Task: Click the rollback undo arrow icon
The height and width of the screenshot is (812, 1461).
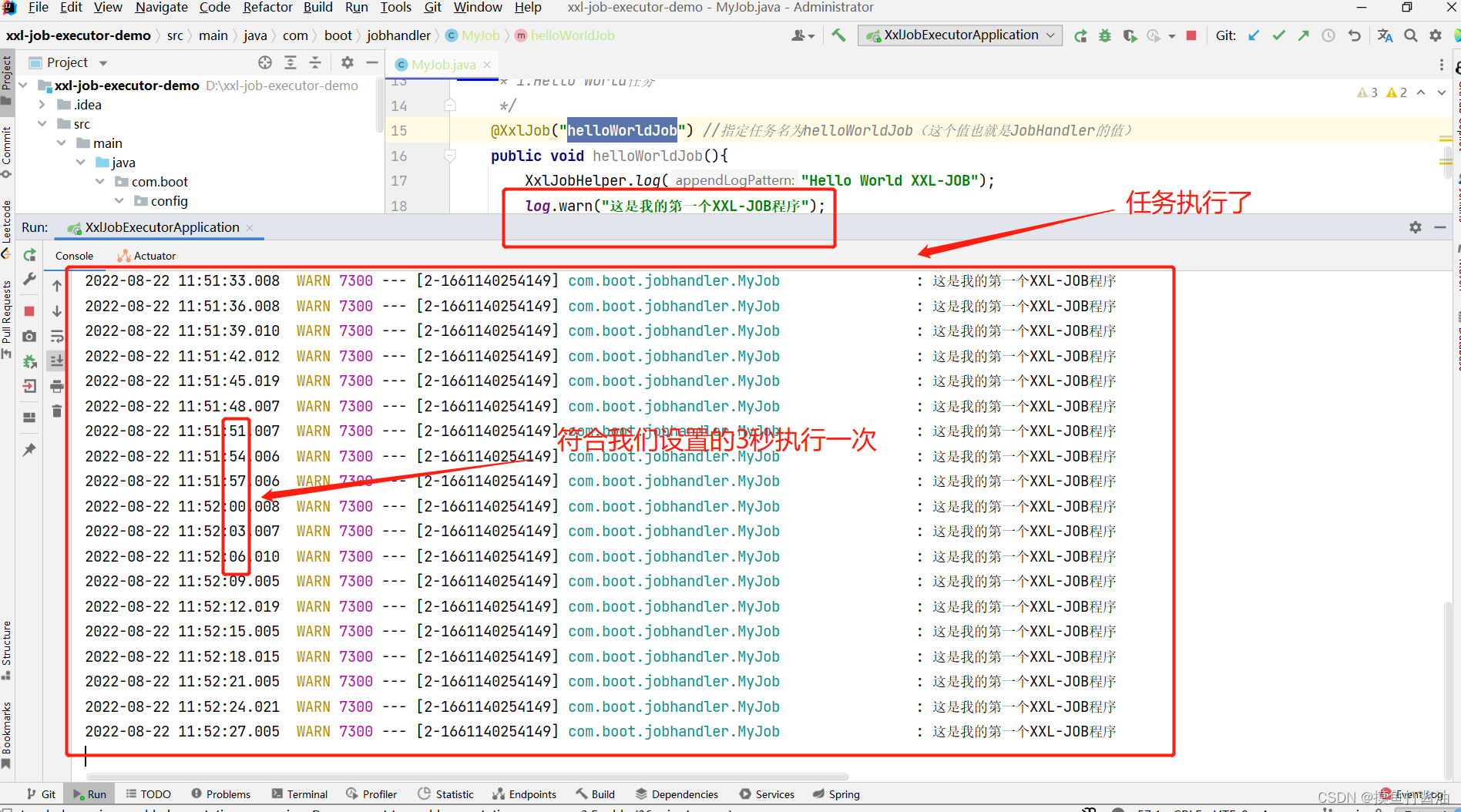Action: click(x=1354, y=35)
